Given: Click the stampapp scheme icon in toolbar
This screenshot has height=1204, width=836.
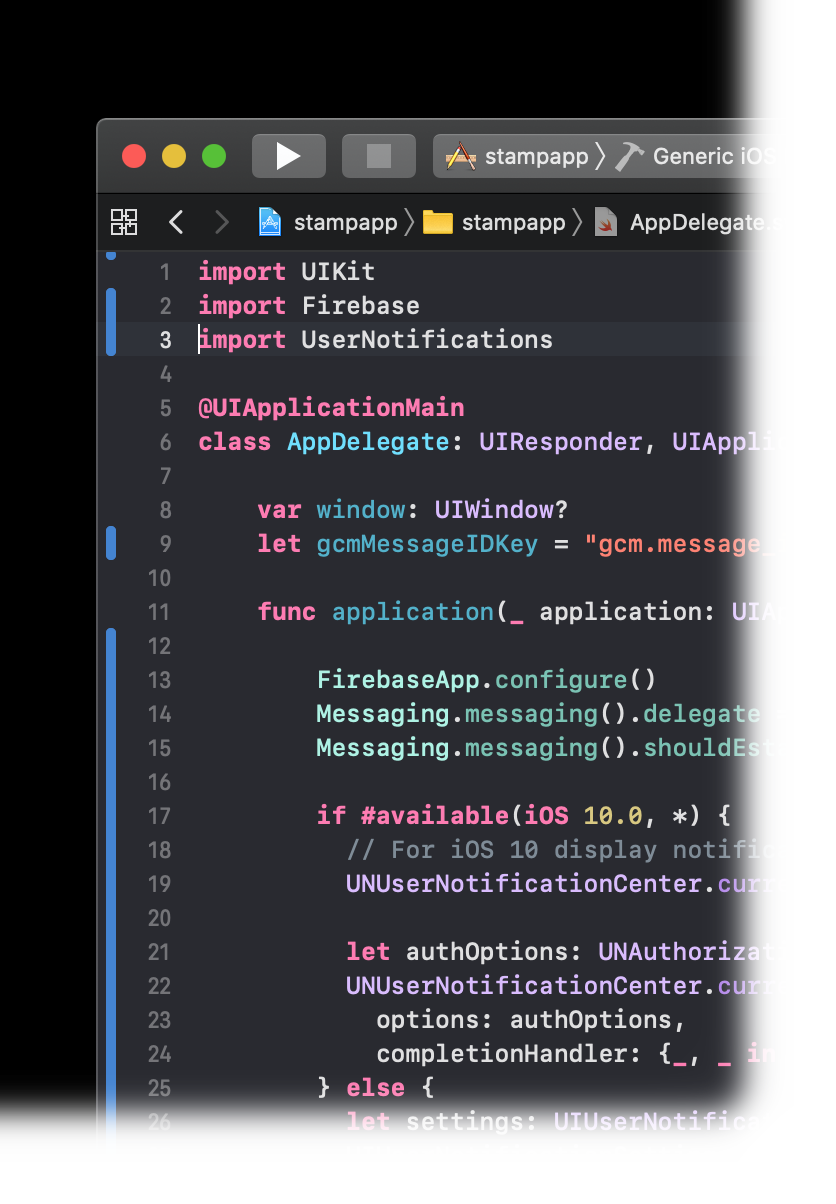Looking at the screenshot, I should [x=460, y=157].
